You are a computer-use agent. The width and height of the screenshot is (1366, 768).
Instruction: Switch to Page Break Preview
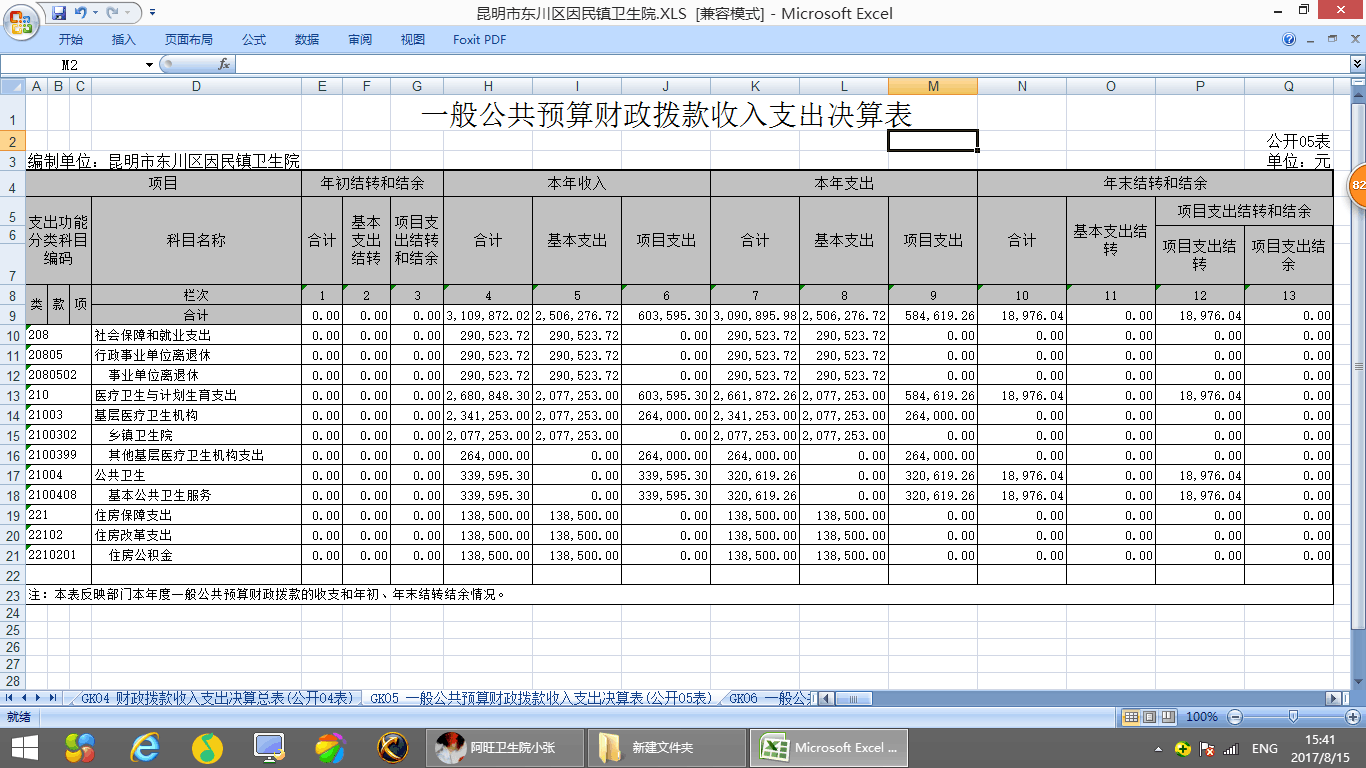[x=1167, y=717]
